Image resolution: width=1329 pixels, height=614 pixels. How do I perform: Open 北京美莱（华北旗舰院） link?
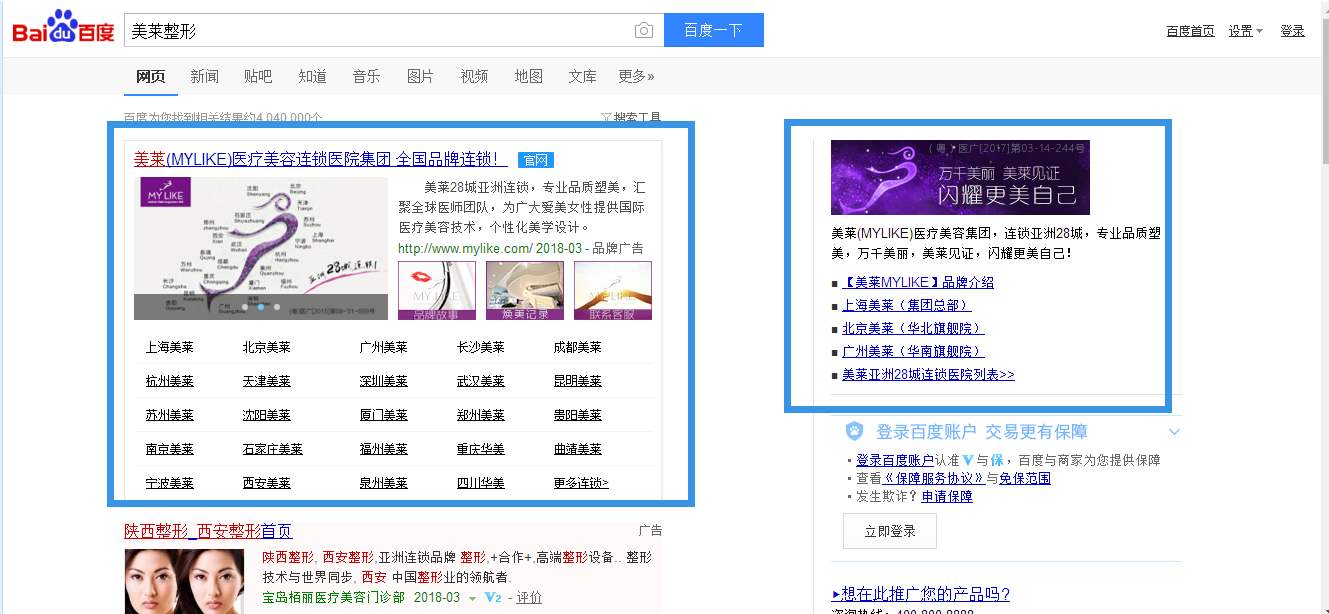point(913,328)
